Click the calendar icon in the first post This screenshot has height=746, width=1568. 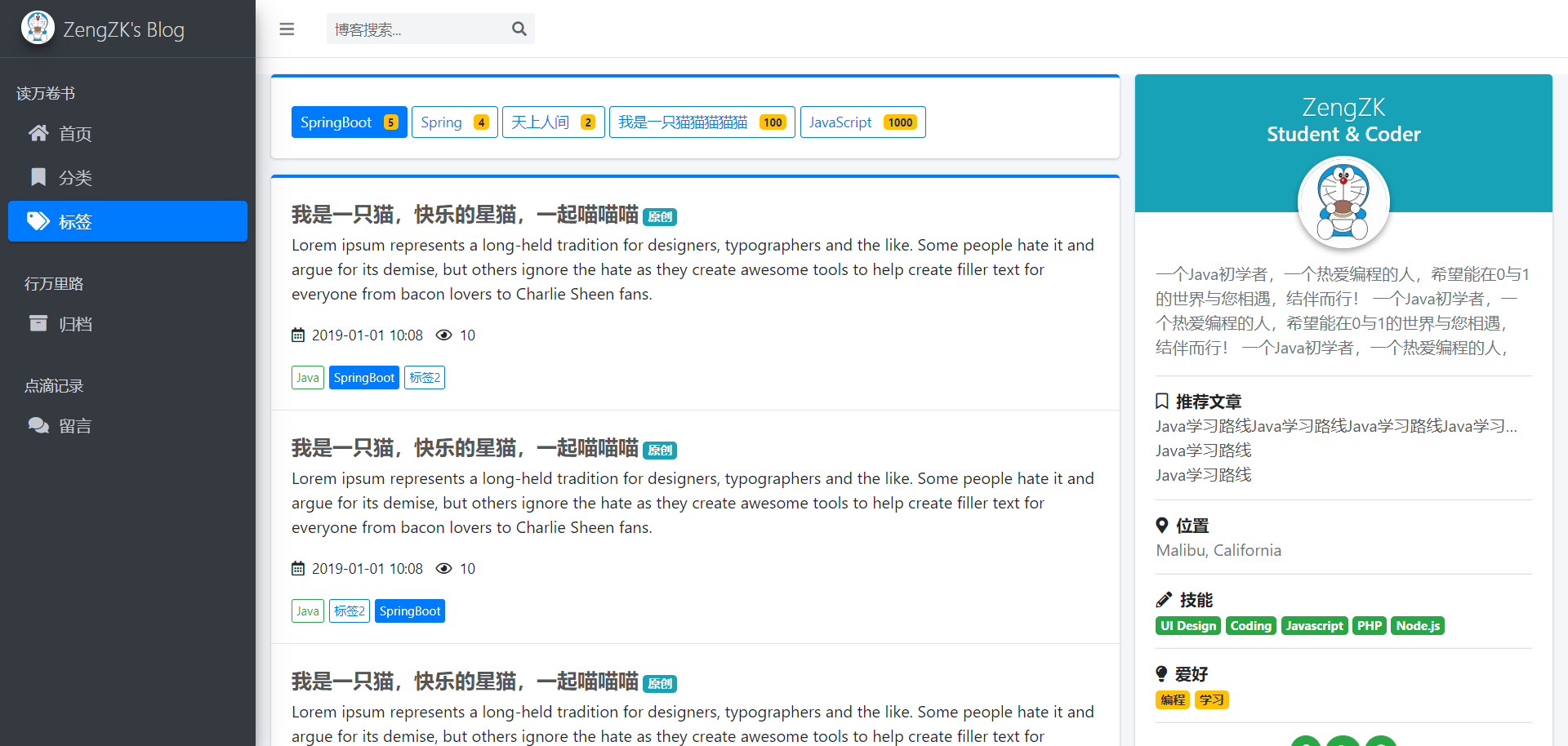pyautogui.click(x=298, y=335)
